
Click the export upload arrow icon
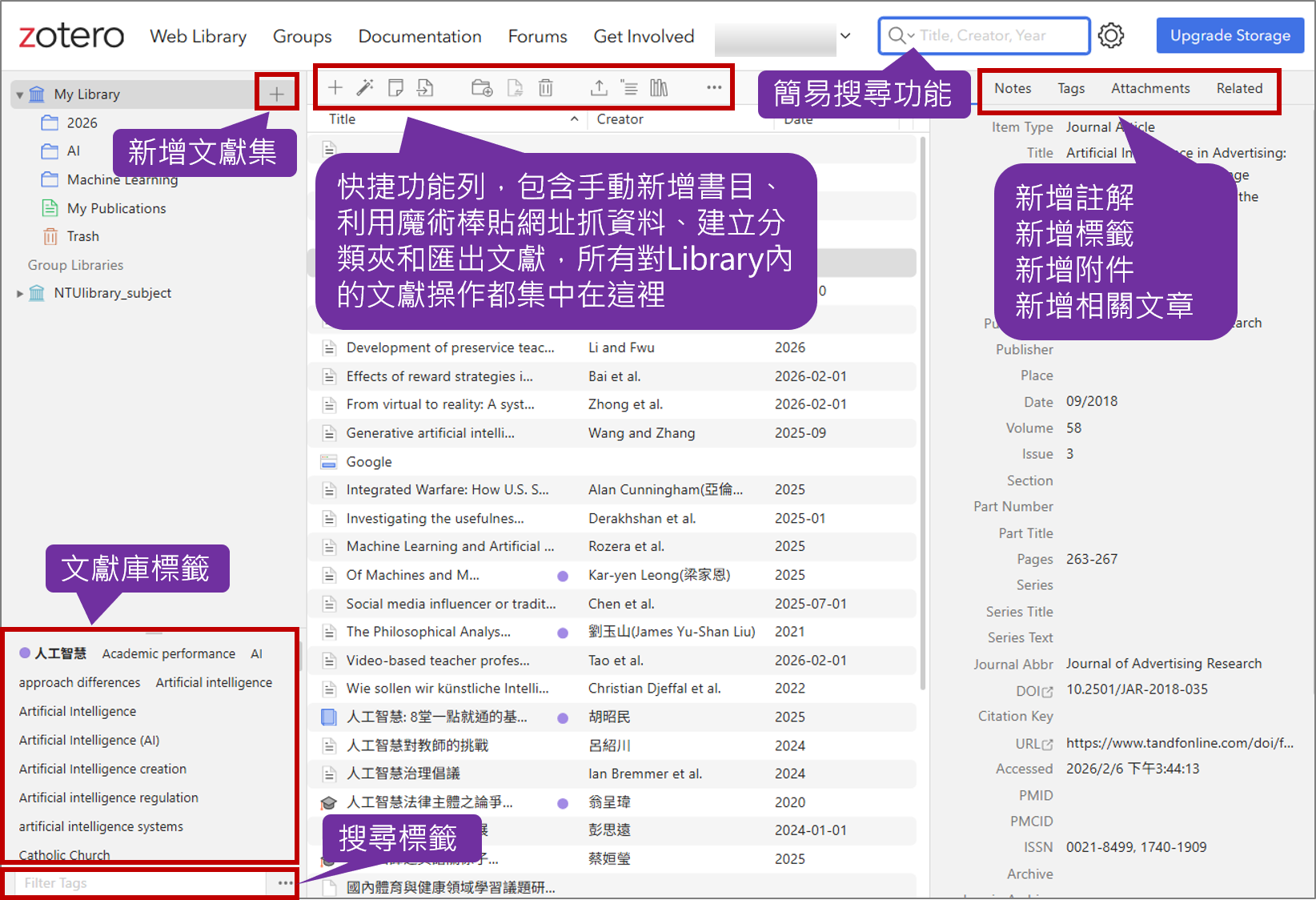(599, 88)
